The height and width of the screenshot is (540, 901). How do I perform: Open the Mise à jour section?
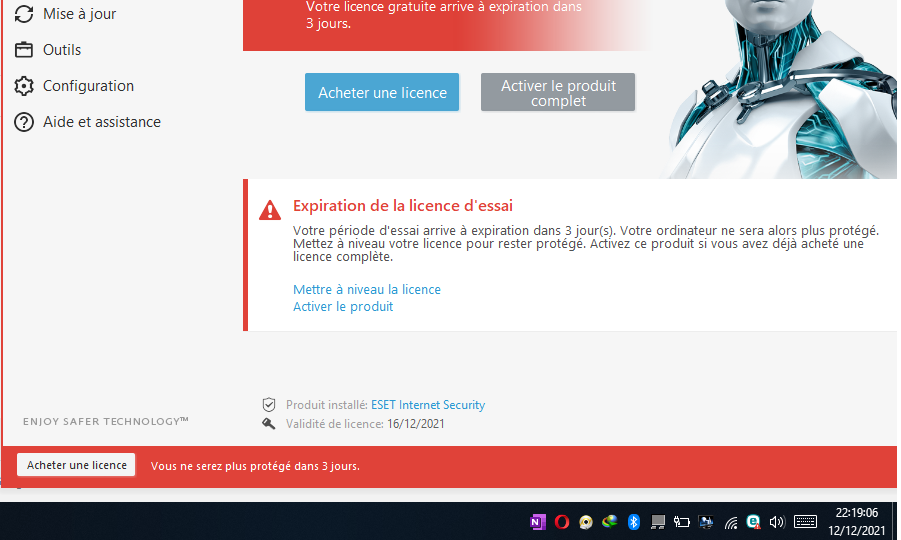coord(79,14)
